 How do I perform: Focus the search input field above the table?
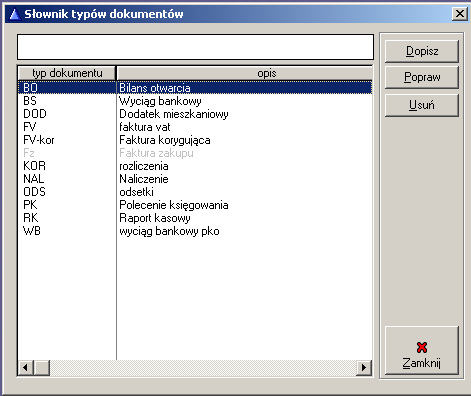pos(195,47)
